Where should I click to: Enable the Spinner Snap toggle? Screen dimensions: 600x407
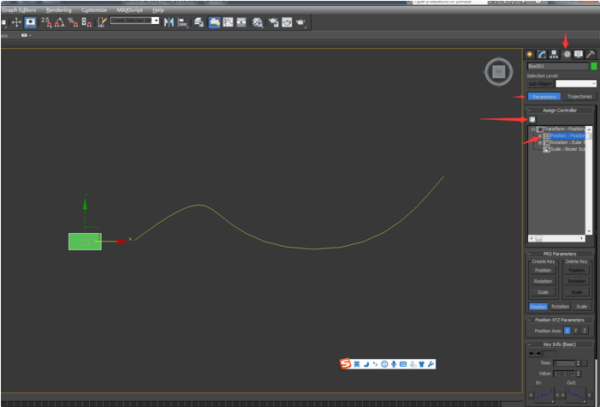tap(86, 23)
